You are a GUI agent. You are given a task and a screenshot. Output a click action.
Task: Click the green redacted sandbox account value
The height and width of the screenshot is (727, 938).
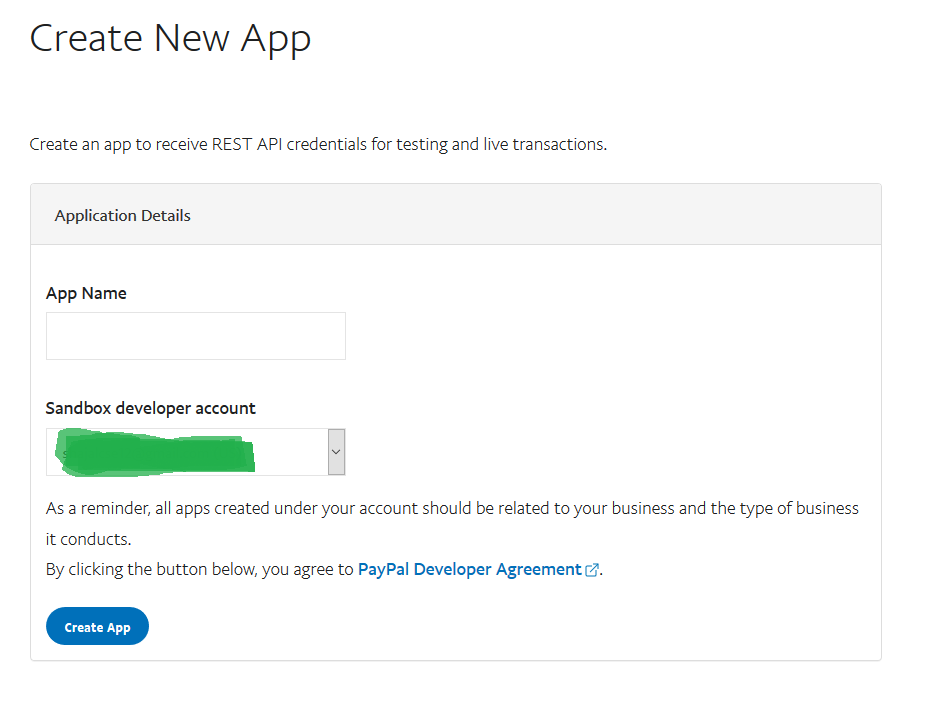(155, 453)
